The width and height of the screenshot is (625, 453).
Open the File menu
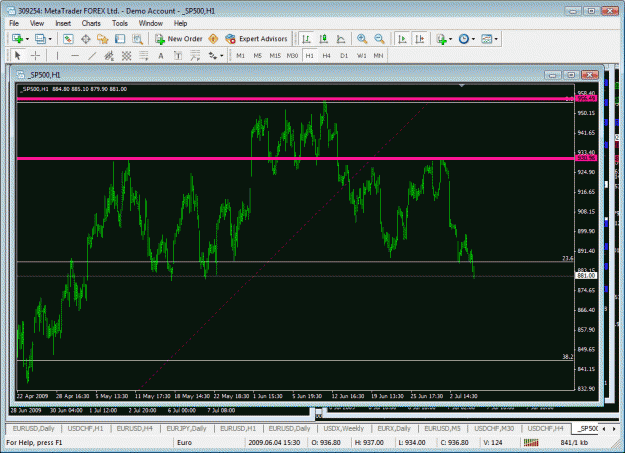point(14,23)
